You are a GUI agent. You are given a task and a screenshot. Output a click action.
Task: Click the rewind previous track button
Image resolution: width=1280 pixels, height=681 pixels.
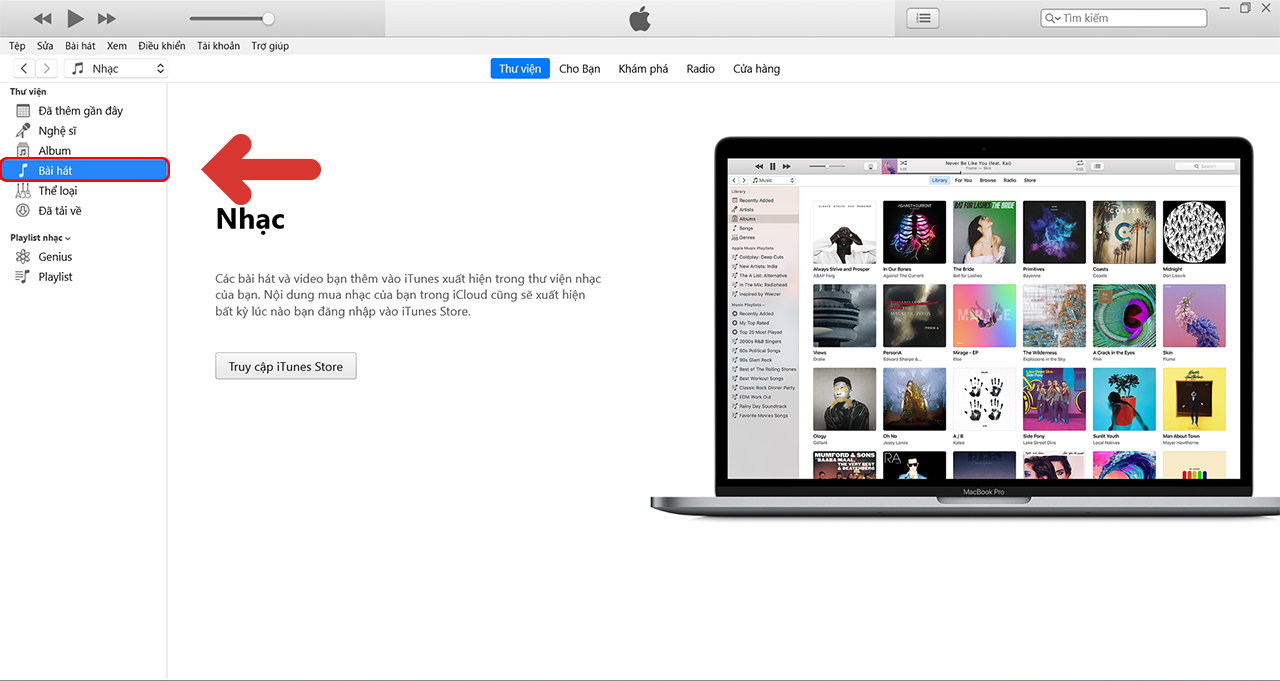(42, 19)
